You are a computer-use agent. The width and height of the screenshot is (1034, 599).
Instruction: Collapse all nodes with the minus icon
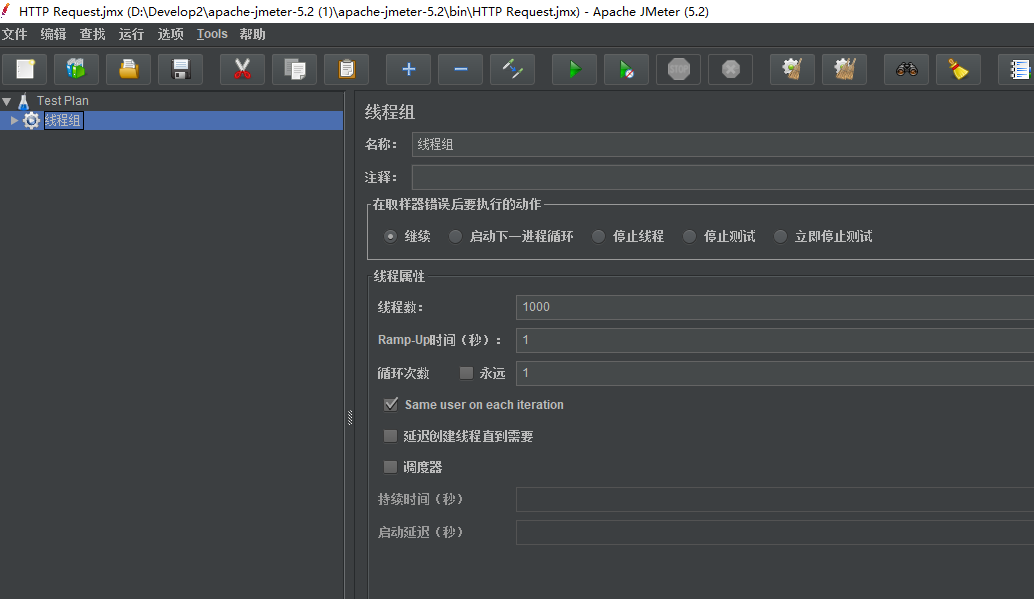(x=460, y=69)
